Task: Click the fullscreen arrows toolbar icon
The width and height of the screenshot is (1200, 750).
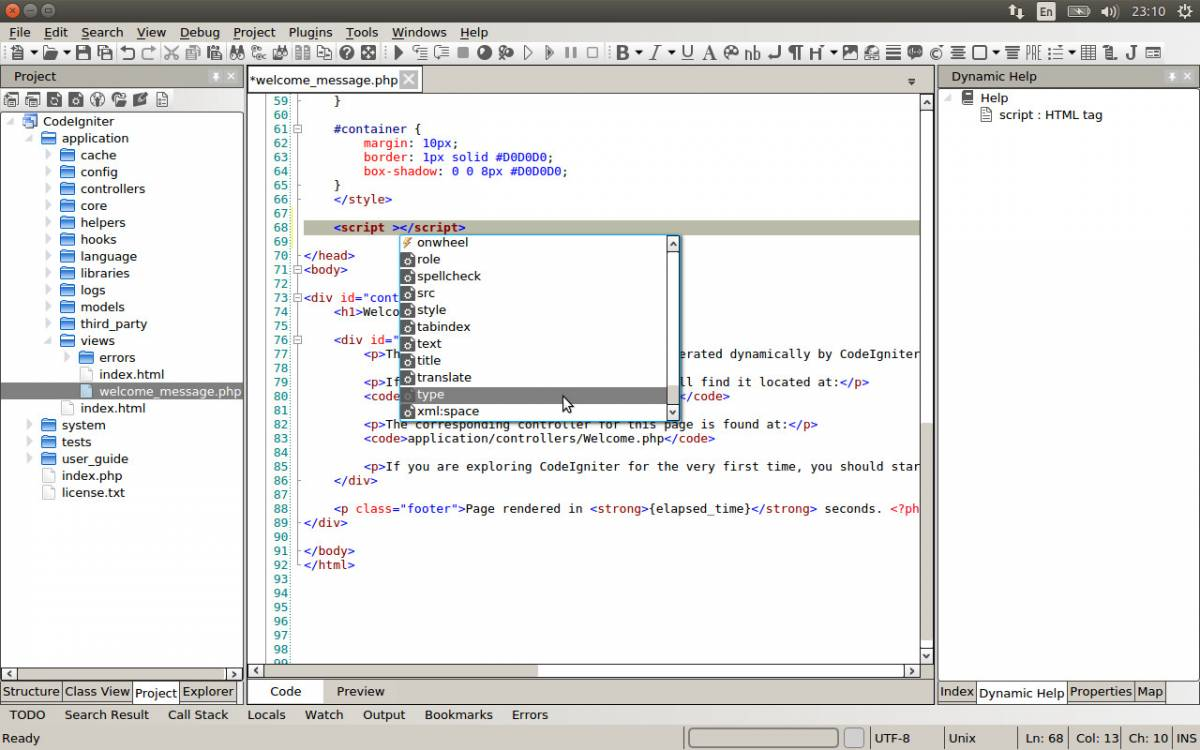Action: pos(368,52)
